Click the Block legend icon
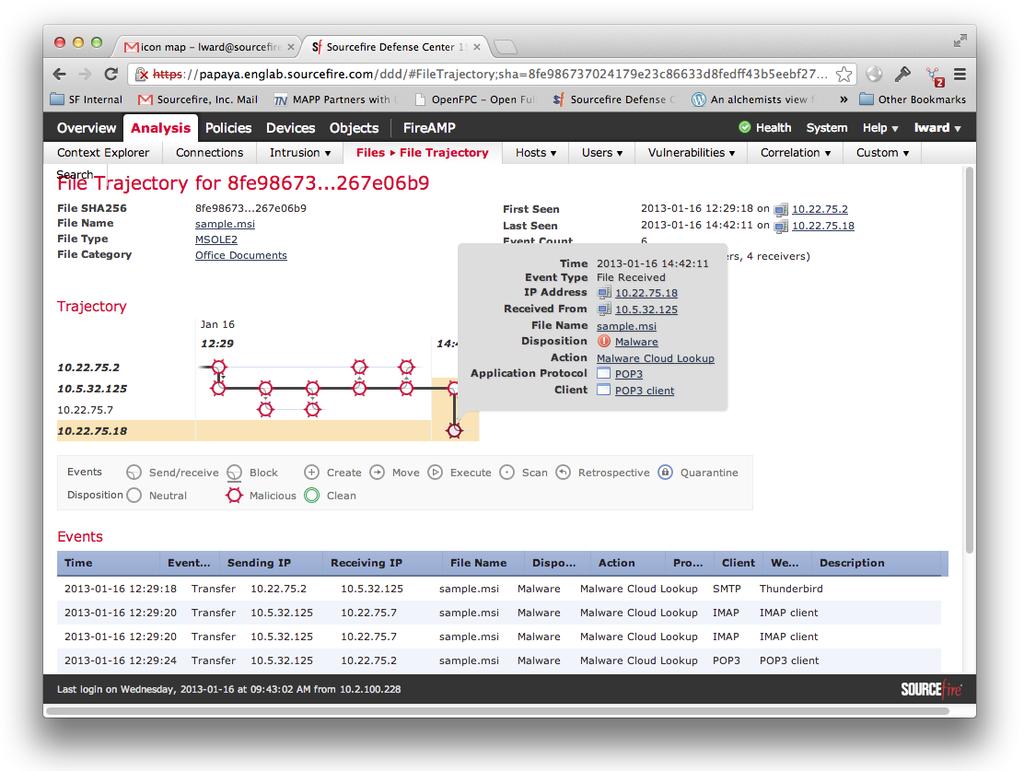 point(234,472)
